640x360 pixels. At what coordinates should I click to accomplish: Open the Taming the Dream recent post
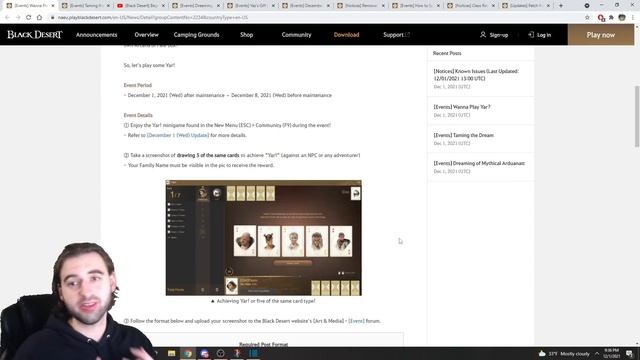click(x=464, y=135)
